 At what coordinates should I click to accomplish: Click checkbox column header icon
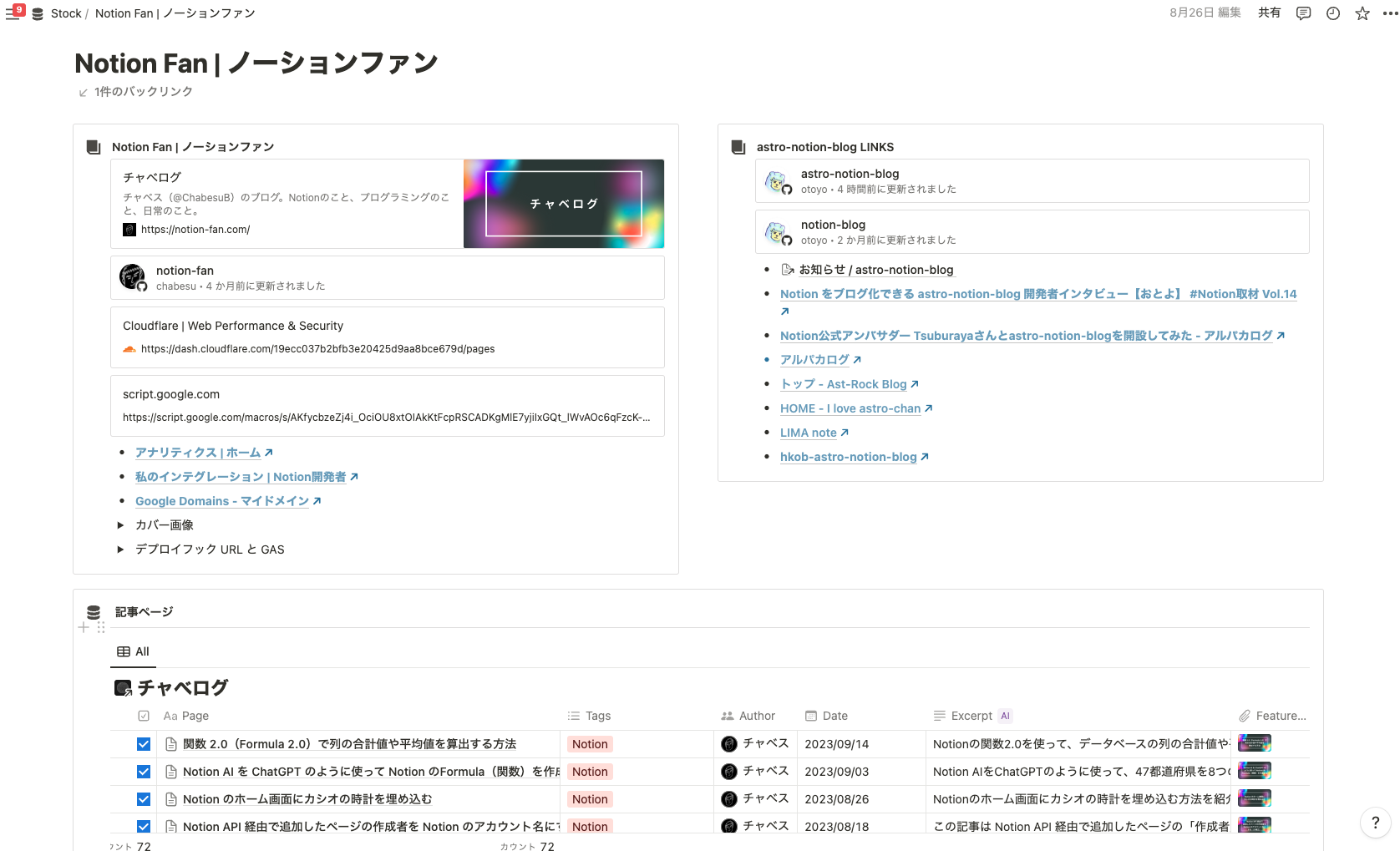pyautogui.click(x=144, y=716)
